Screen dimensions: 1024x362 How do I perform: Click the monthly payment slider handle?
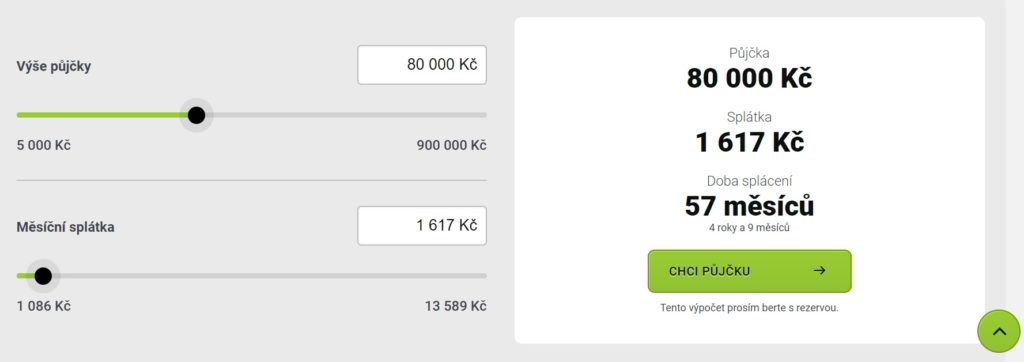(x=43, y=276)
